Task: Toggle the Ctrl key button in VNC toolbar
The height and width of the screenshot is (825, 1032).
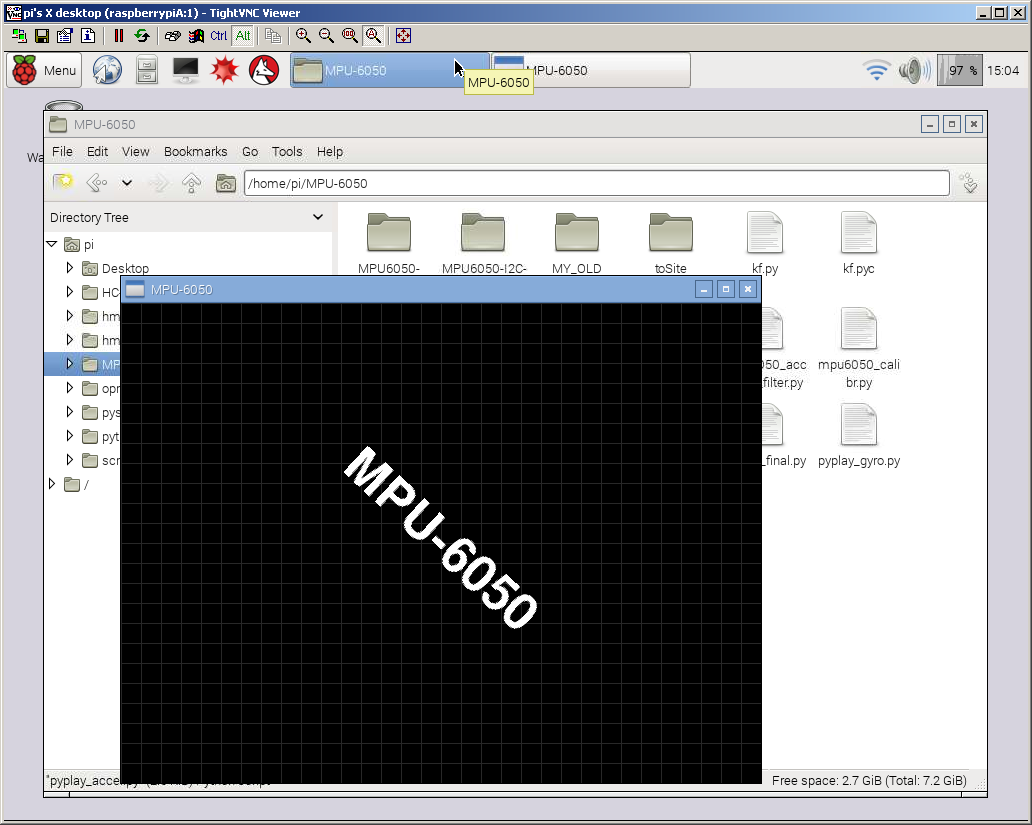Action: click(218, 36)
